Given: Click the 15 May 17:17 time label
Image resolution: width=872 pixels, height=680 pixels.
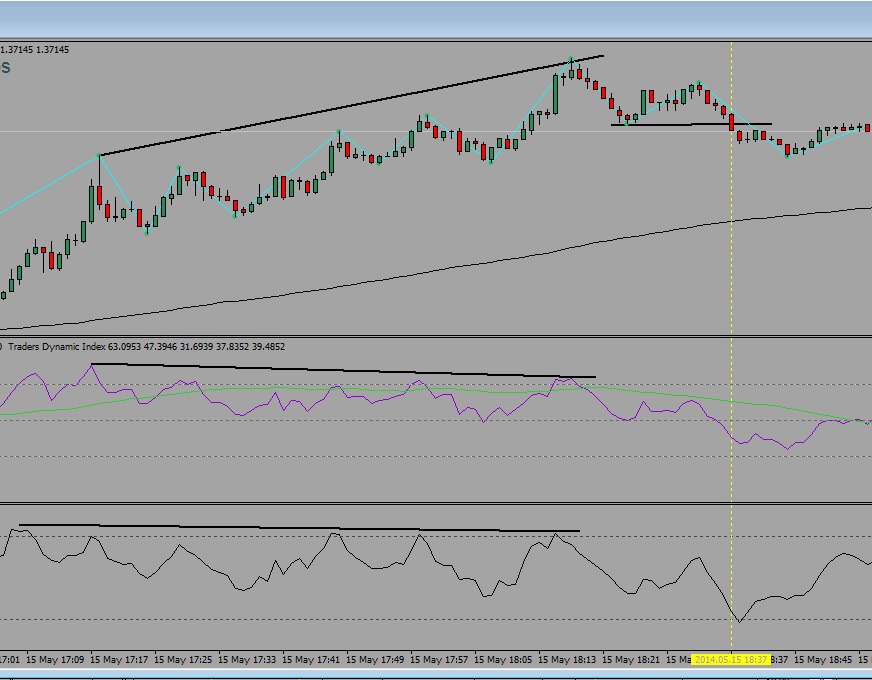Looking at the screenshot, I should click(119, 659).
